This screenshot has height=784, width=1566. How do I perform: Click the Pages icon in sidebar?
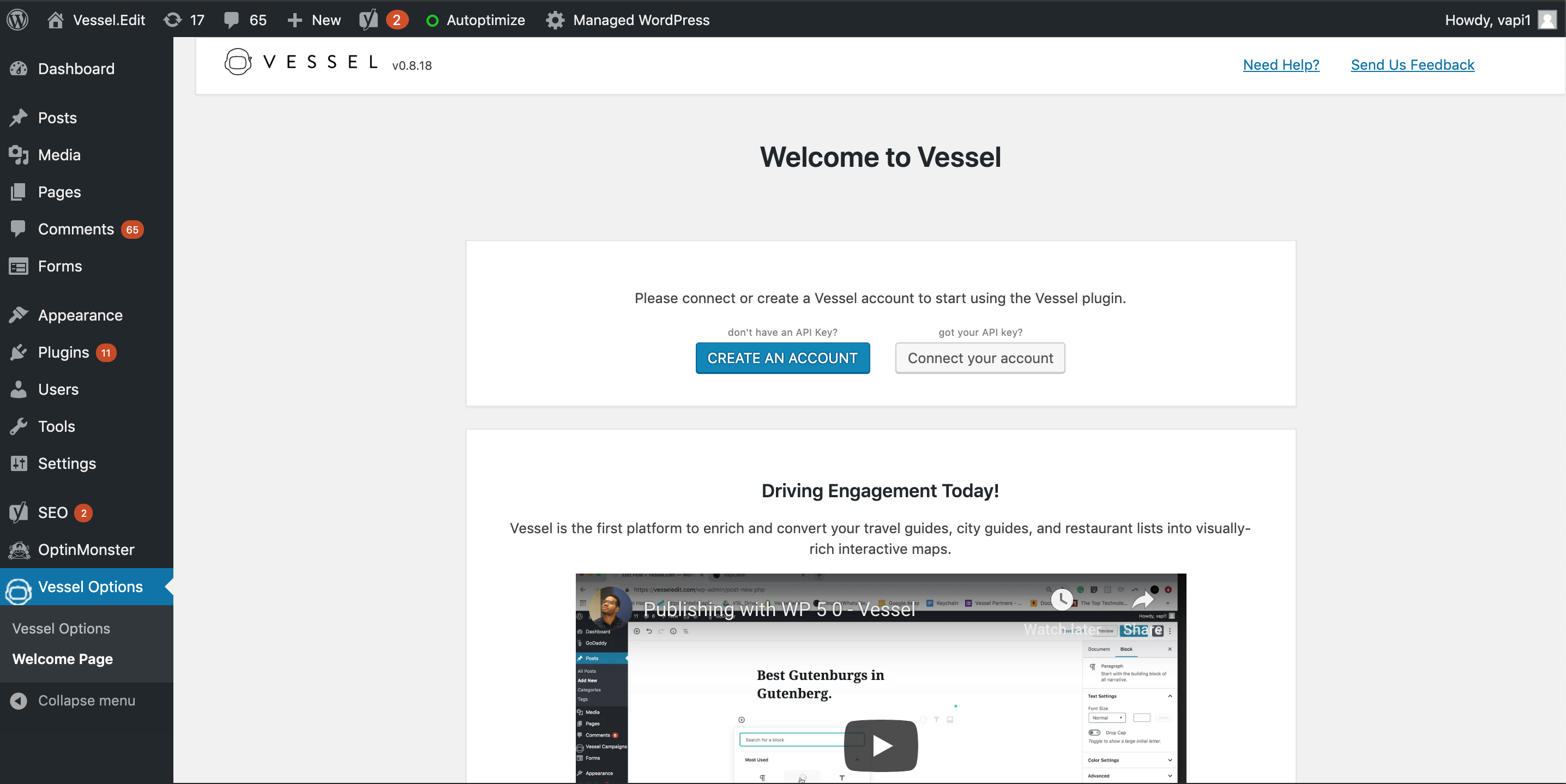tap(18, 192)
